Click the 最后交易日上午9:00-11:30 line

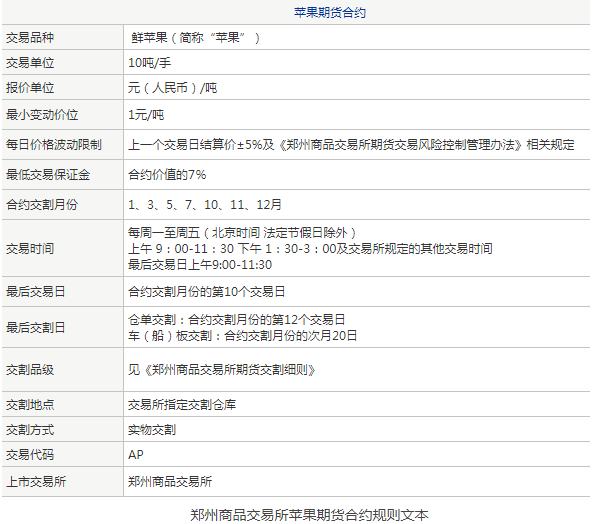pos(200,265)
